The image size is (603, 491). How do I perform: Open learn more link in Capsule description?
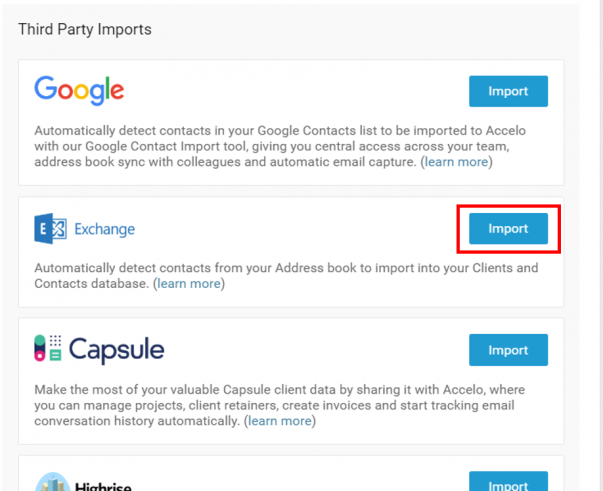[280, 421]
